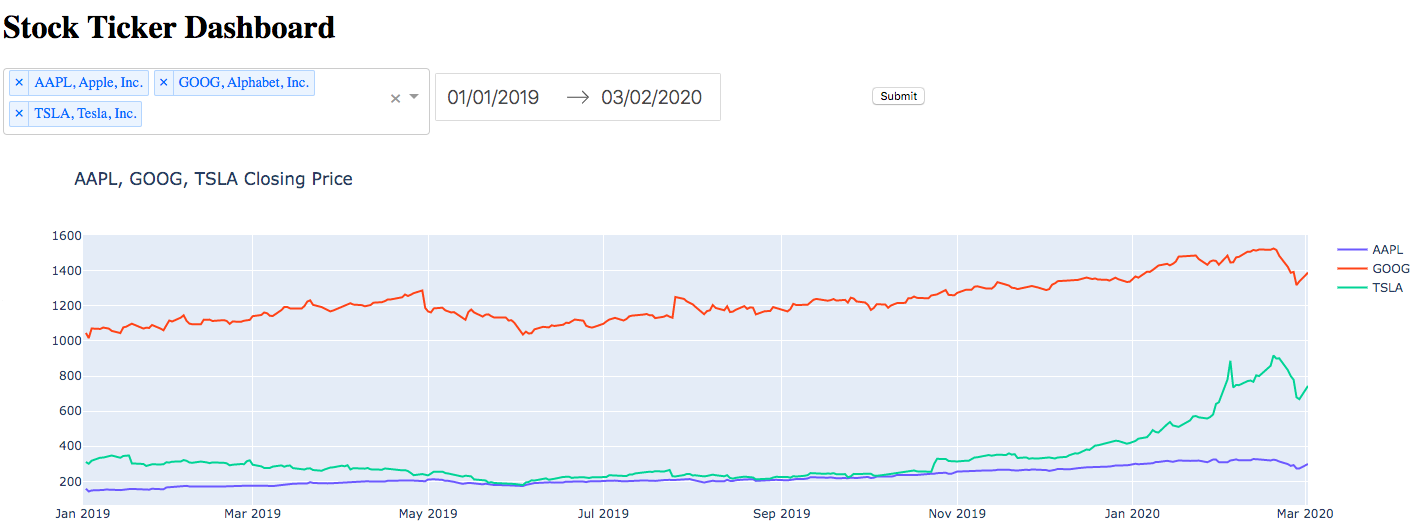Toggle GOOG trace in the legend
Screen dimensions: 1423x532
point(1373,269)
